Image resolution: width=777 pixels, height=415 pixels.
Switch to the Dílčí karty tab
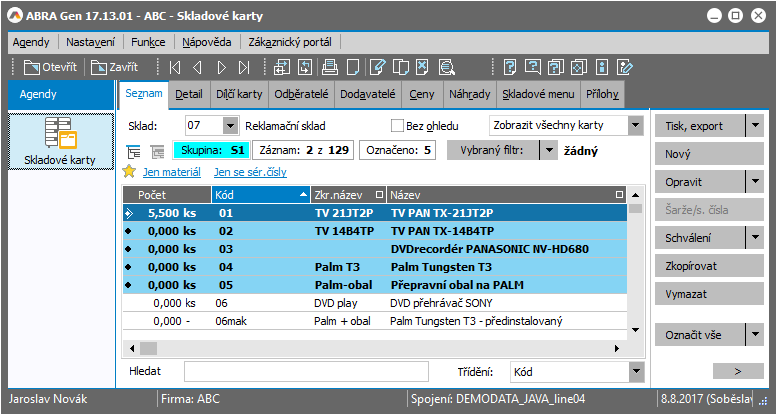click(239, 95)
